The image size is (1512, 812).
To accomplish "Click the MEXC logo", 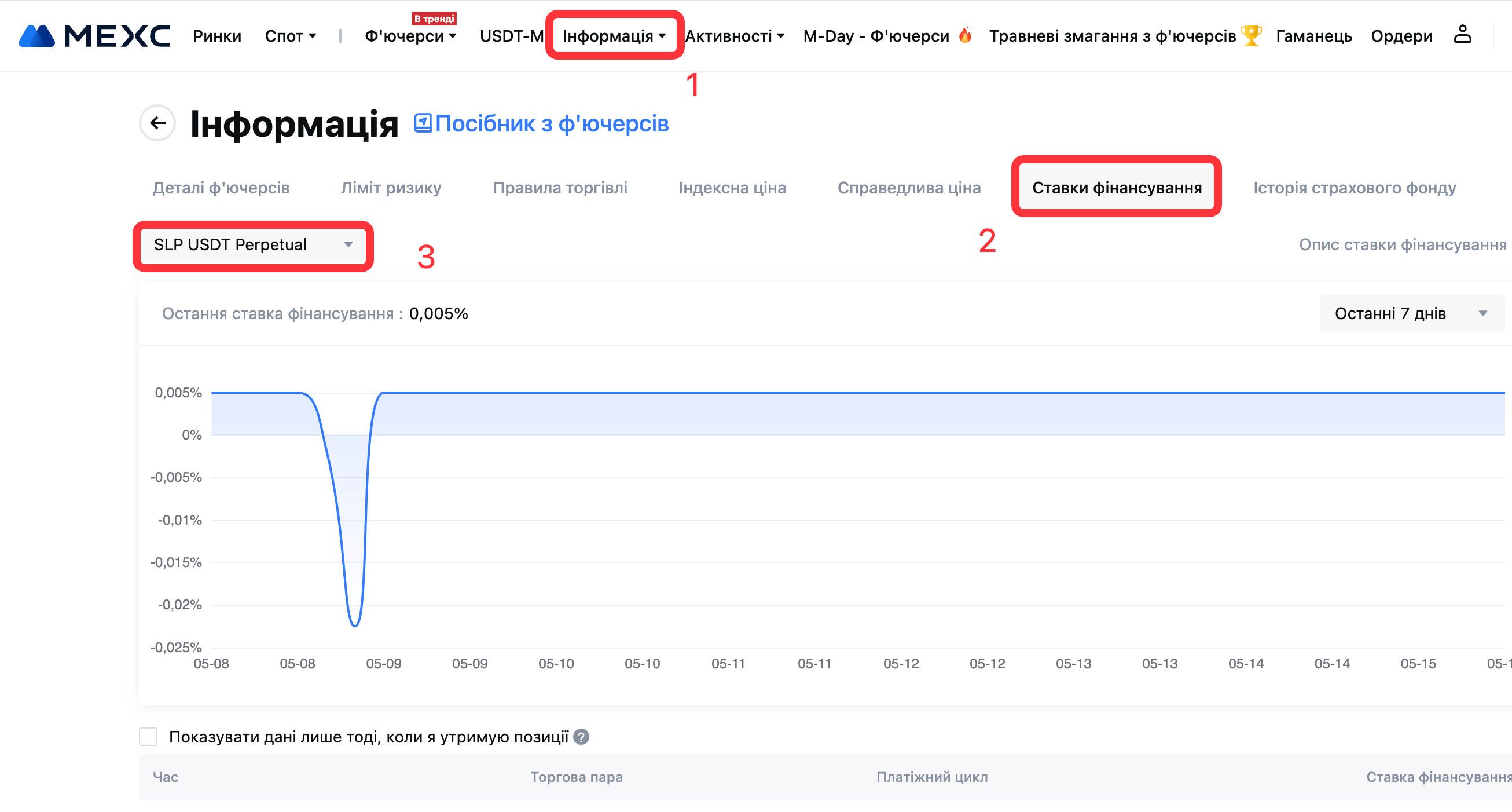I will click(94, 36).
